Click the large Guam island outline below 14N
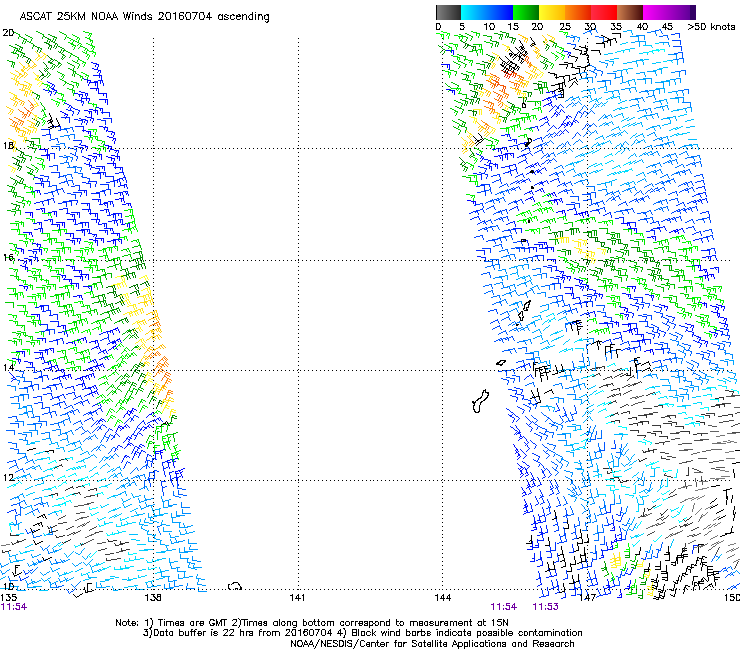The width and height of the screenshot is (740, 650). (480, 401)
